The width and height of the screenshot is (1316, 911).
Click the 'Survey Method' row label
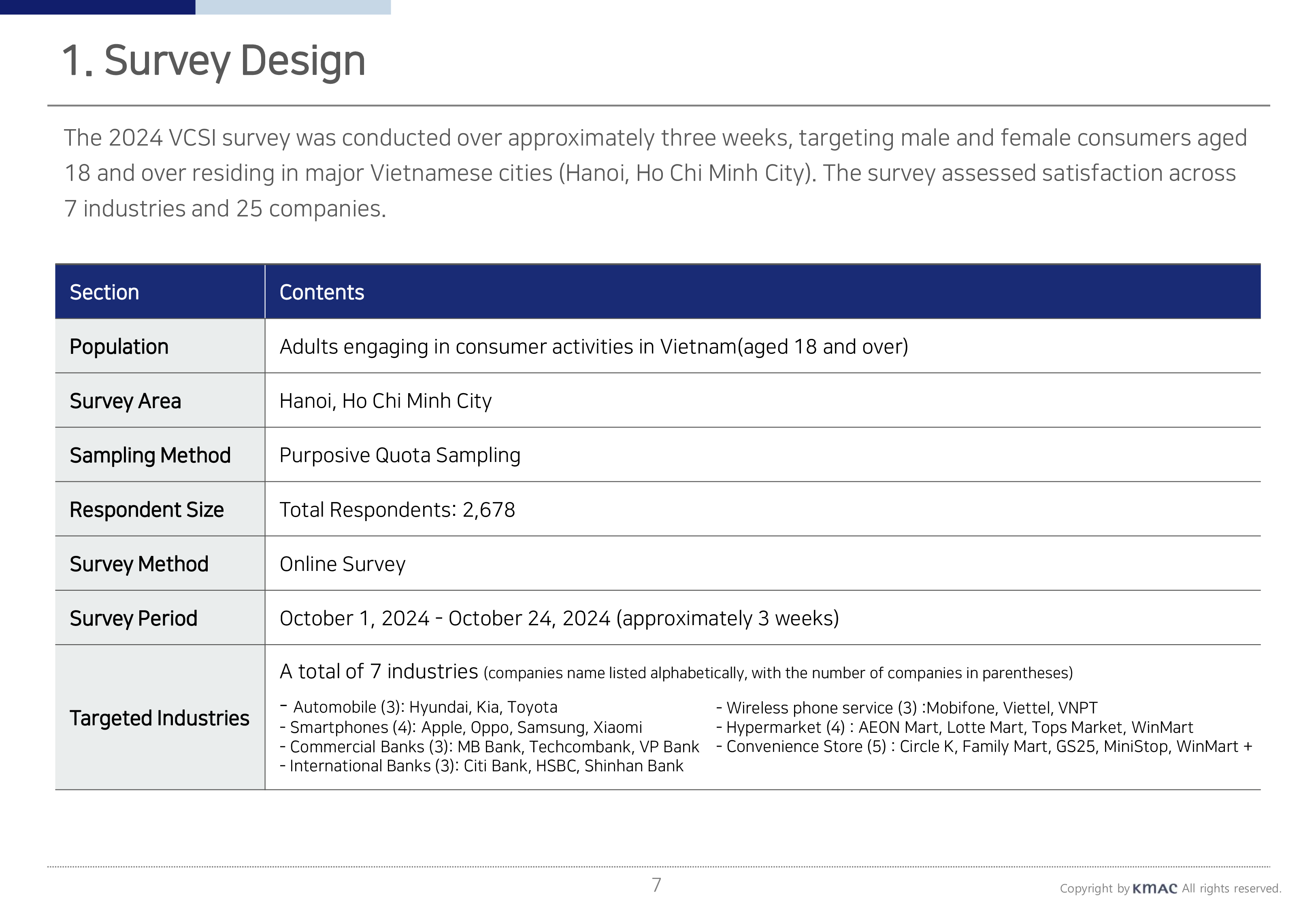click(x=138, y=564)
